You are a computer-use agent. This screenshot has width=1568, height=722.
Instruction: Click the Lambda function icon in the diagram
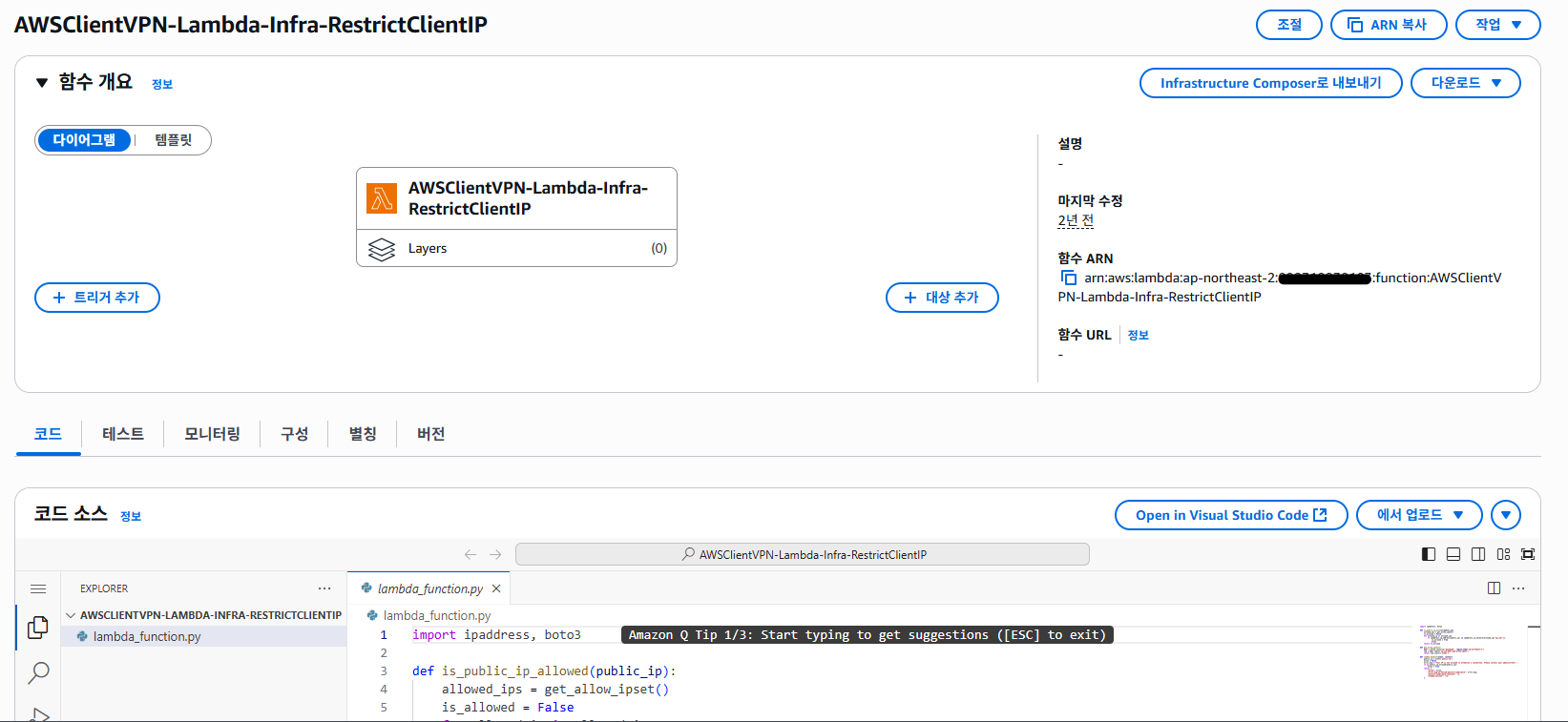coord(382,198)
